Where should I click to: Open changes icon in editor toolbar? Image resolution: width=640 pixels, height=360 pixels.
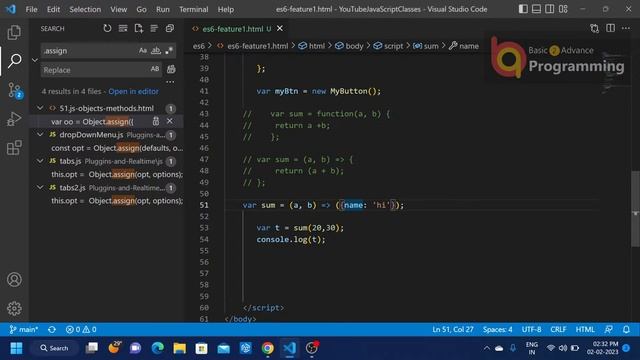pos(595,29)
